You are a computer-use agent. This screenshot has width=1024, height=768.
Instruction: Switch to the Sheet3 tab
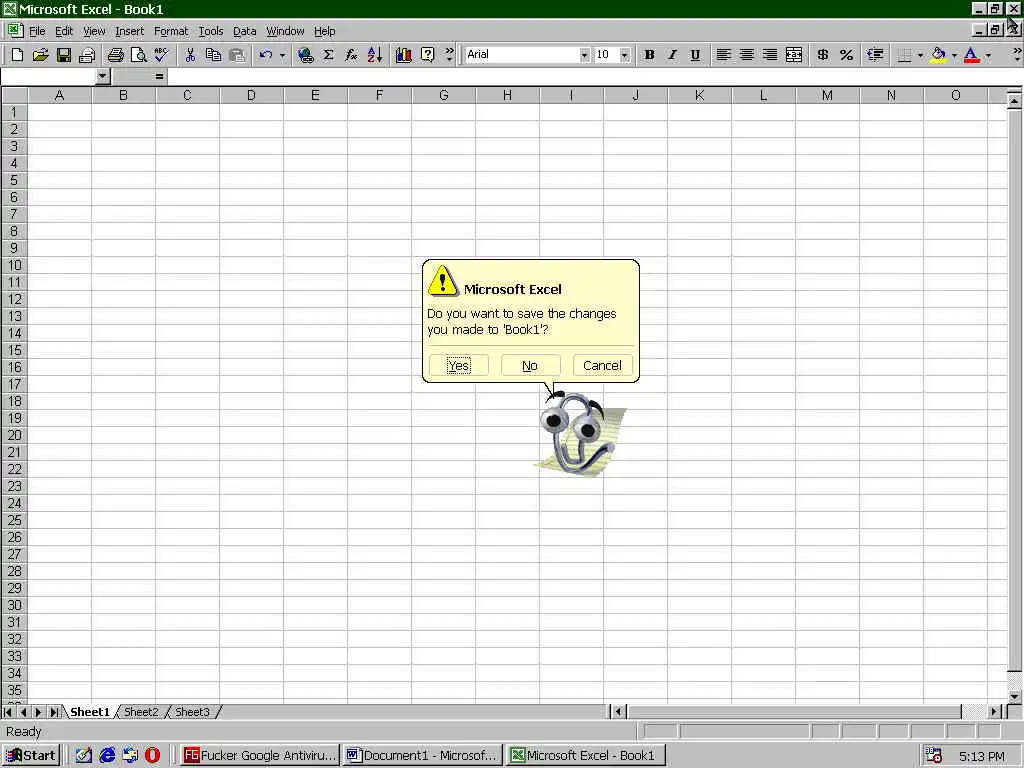(192, 712)
